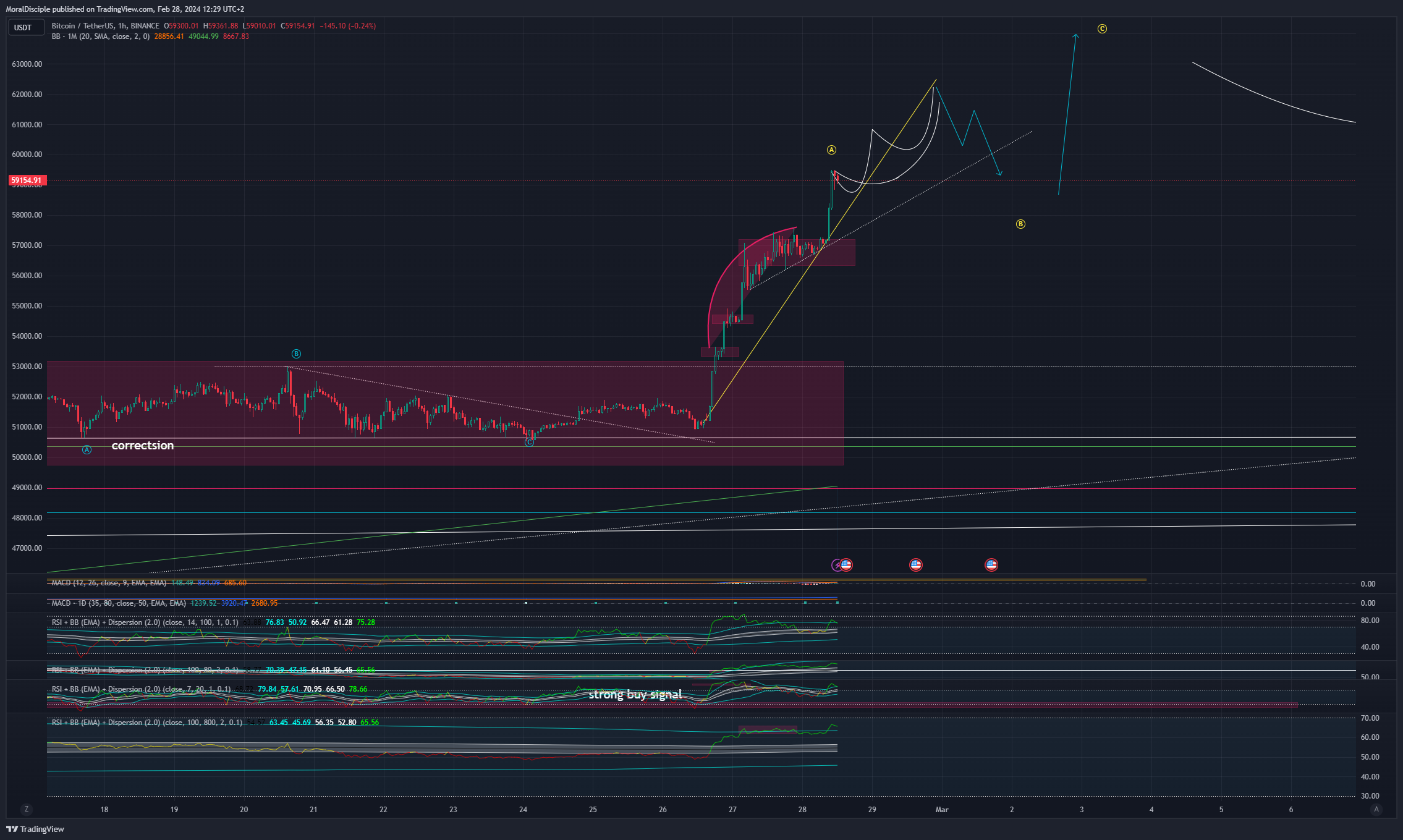The image size is (1403, 840).
Task: Select the yellow wave label C at the top
Action: coord(1102,29)
